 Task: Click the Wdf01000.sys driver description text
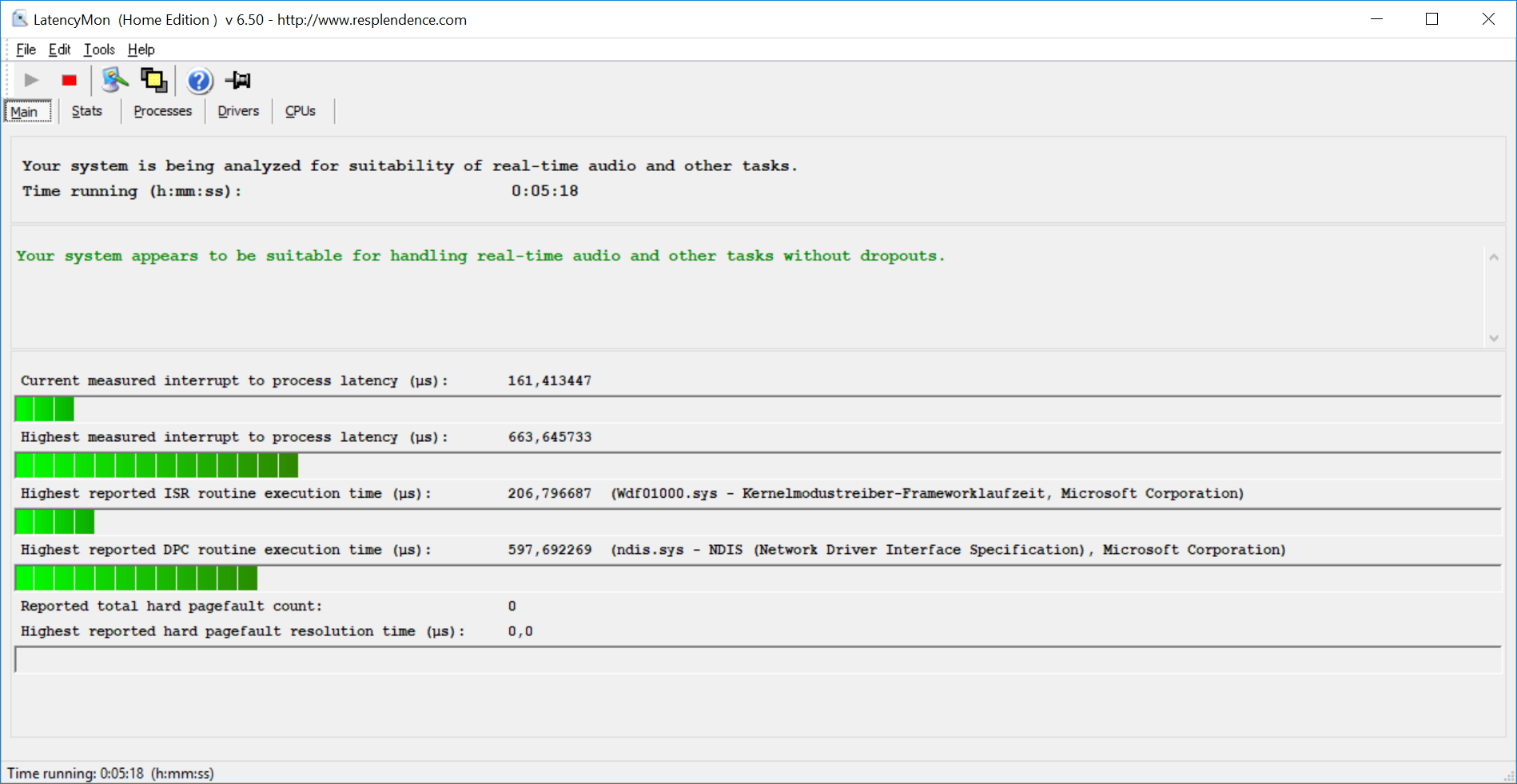point(927,494)
